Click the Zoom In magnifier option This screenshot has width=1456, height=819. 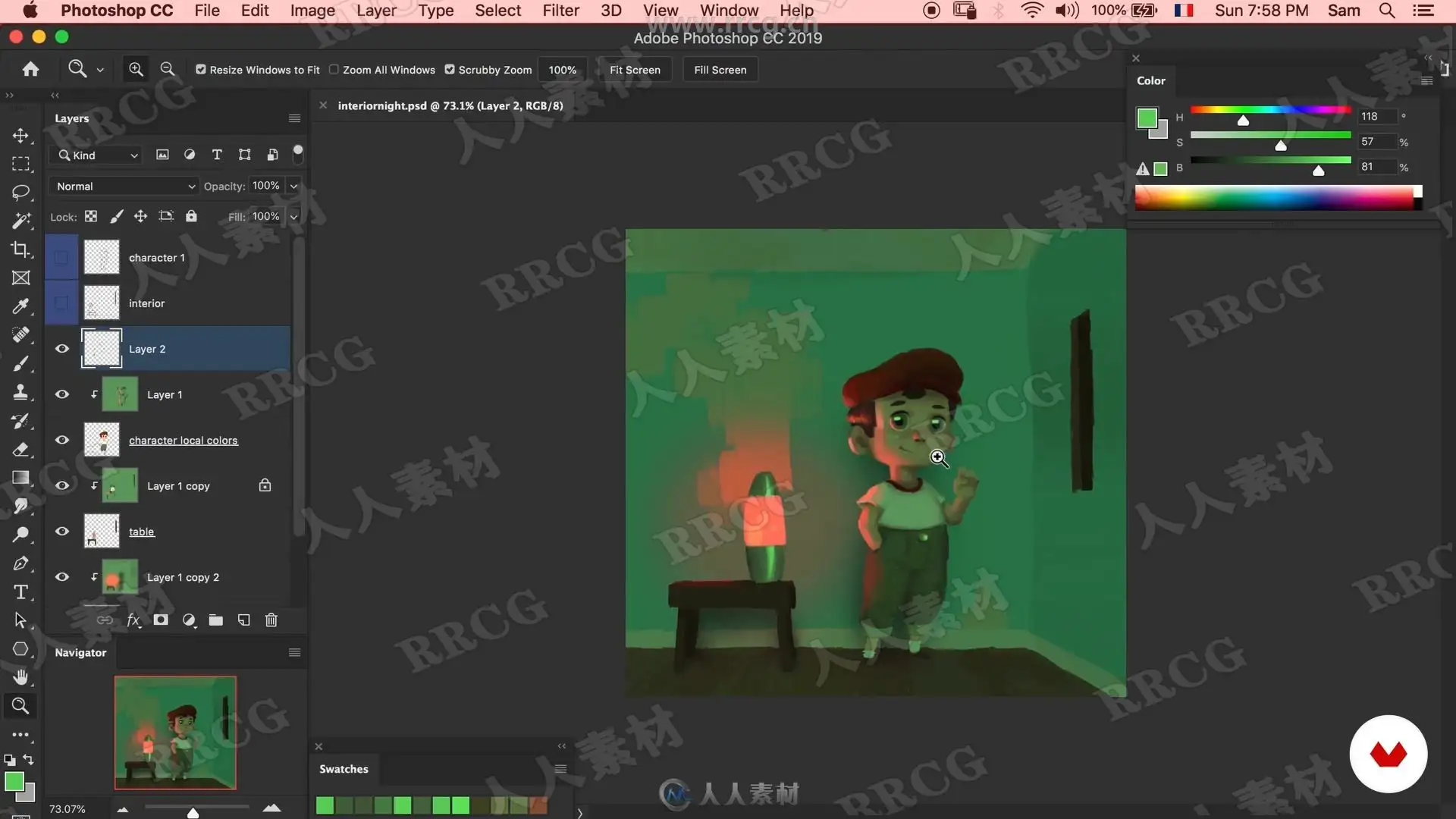[136, 69]
